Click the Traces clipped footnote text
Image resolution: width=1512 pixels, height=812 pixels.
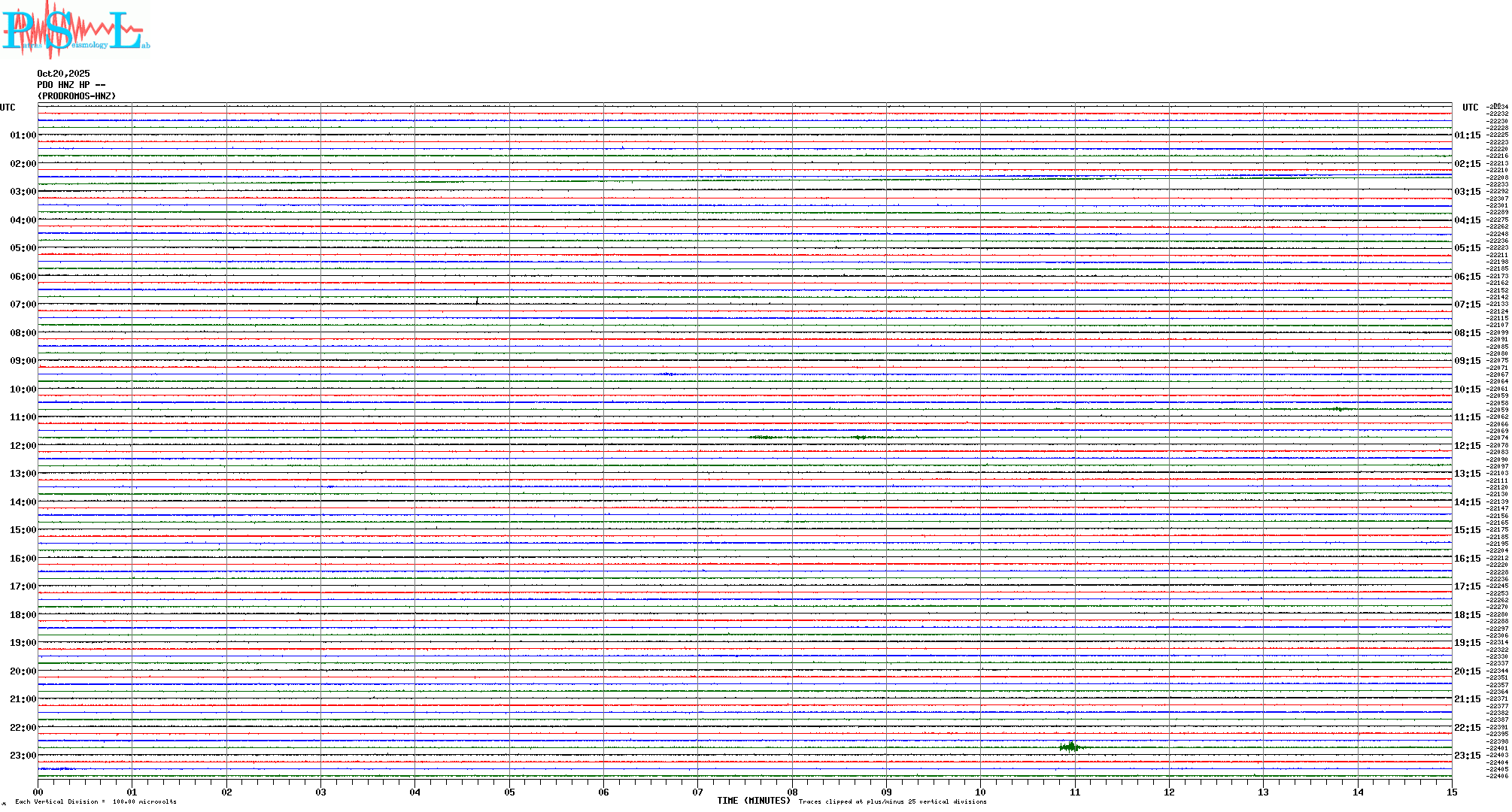pos(892,801)
